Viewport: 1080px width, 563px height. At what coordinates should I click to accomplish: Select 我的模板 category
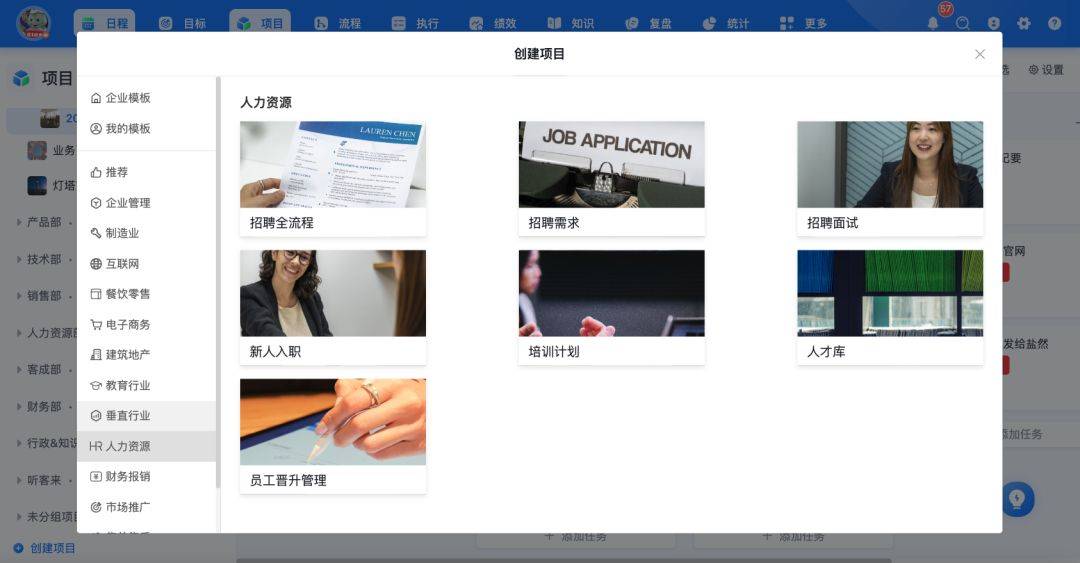[x=146, y=128]
